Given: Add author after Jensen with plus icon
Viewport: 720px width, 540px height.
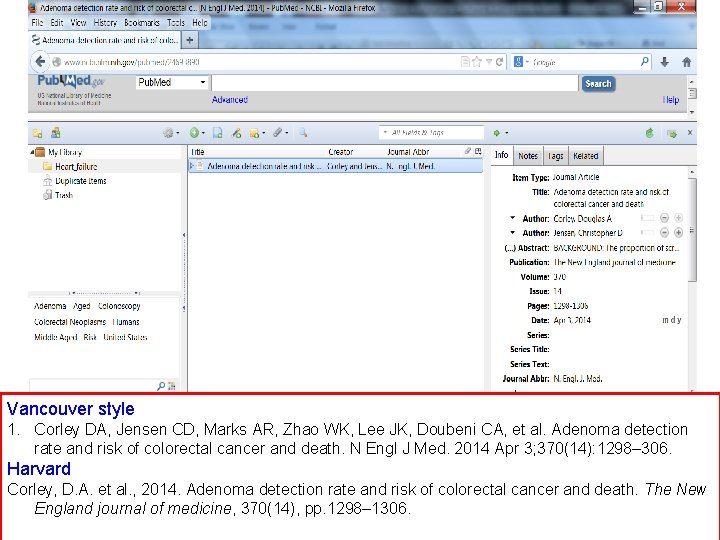Looking at the screenshot, I should click(678, 233).
